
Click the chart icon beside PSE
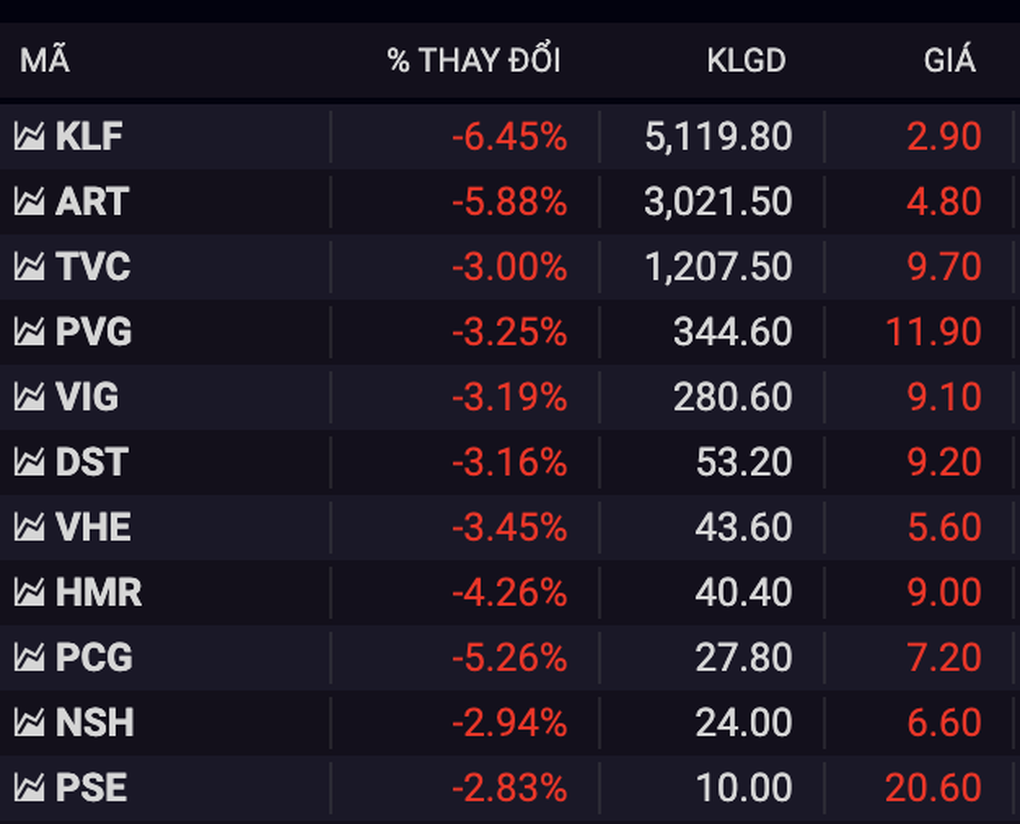coord(29,787)
